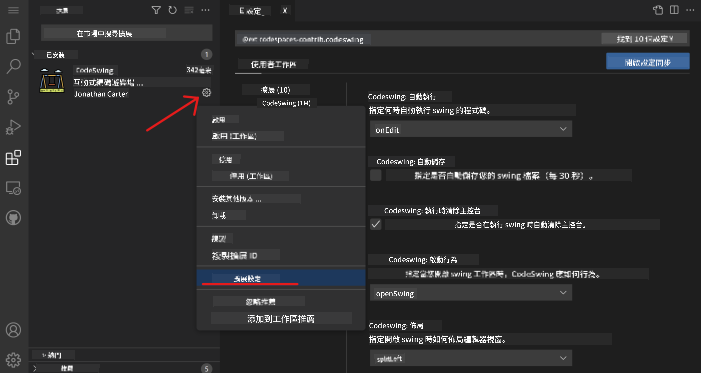Viewport: 701px width, 373px height.
Task: Open the onEdit auto run dropdown
Action: [471, 129]
